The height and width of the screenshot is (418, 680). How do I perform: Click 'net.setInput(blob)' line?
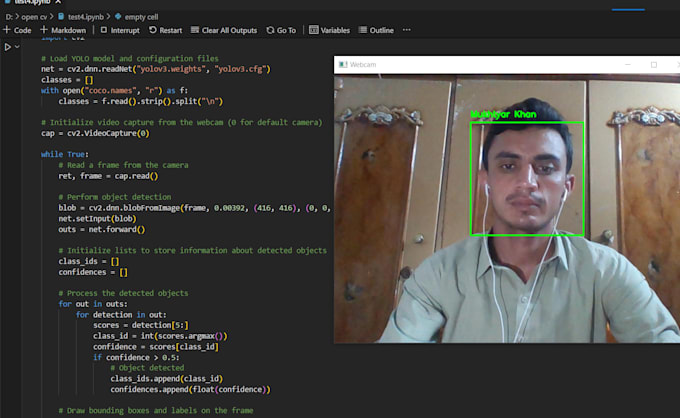pyautogui.click(x=97, y=219)
